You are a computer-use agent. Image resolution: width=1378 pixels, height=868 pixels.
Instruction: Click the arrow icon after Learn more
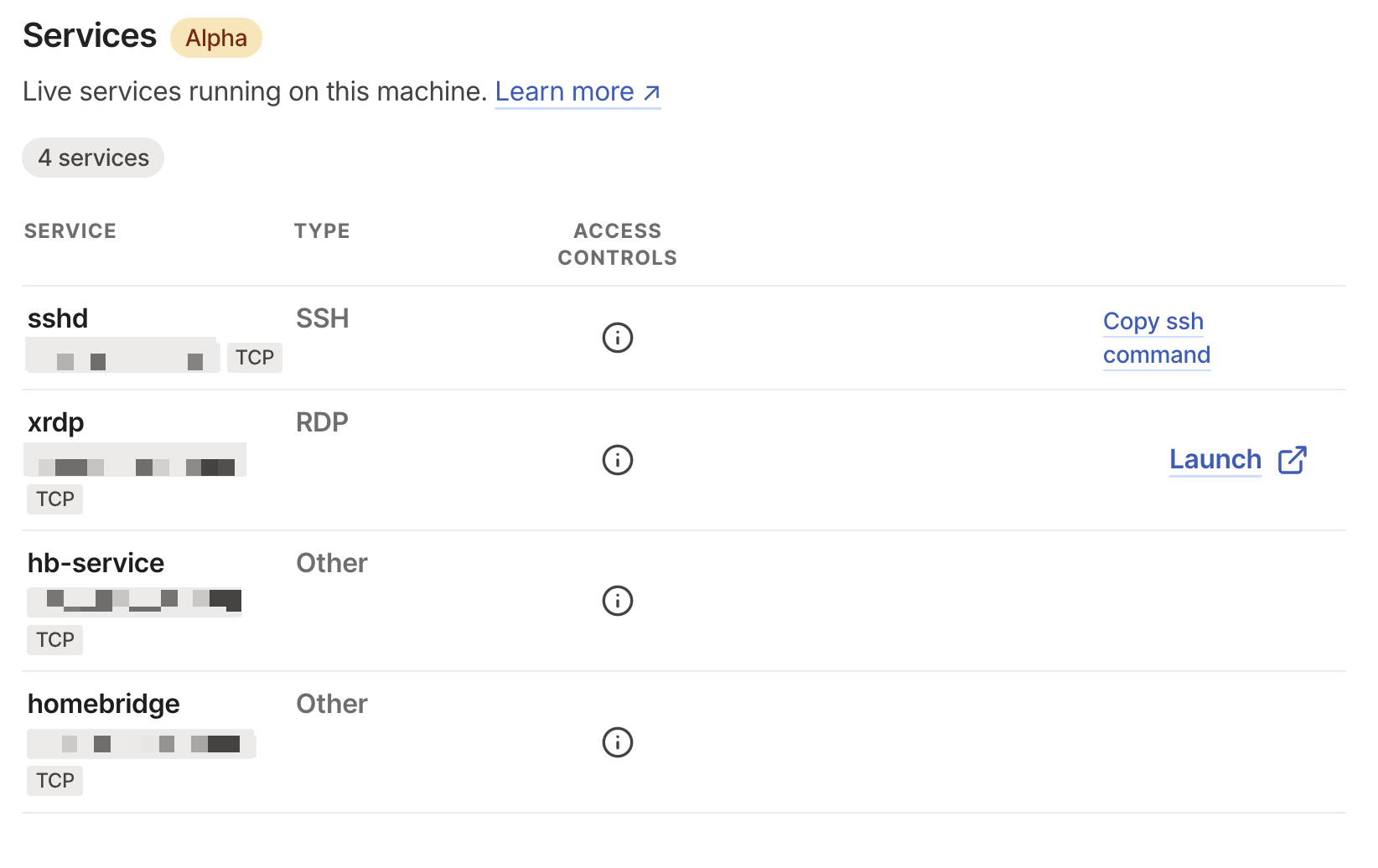[652, 92]
